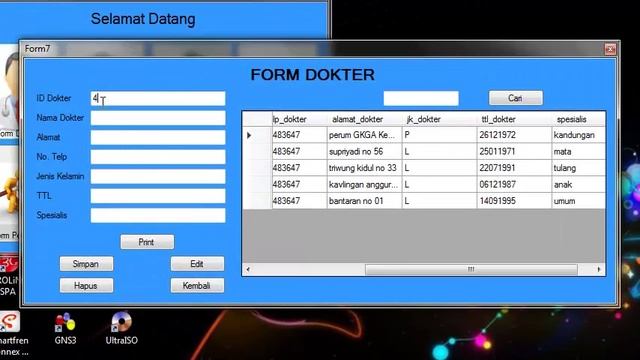Close the Form7 window
The image size is (640, 360).
tap(610, 49)
